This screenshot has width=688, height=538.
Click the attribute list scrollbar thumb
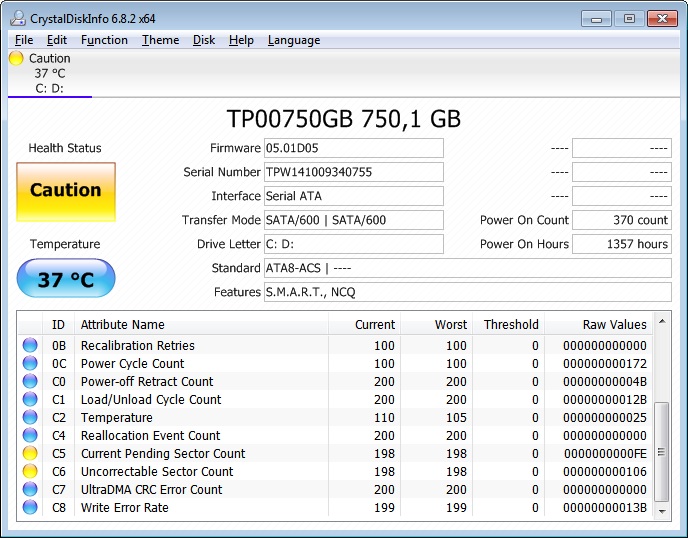662,452
